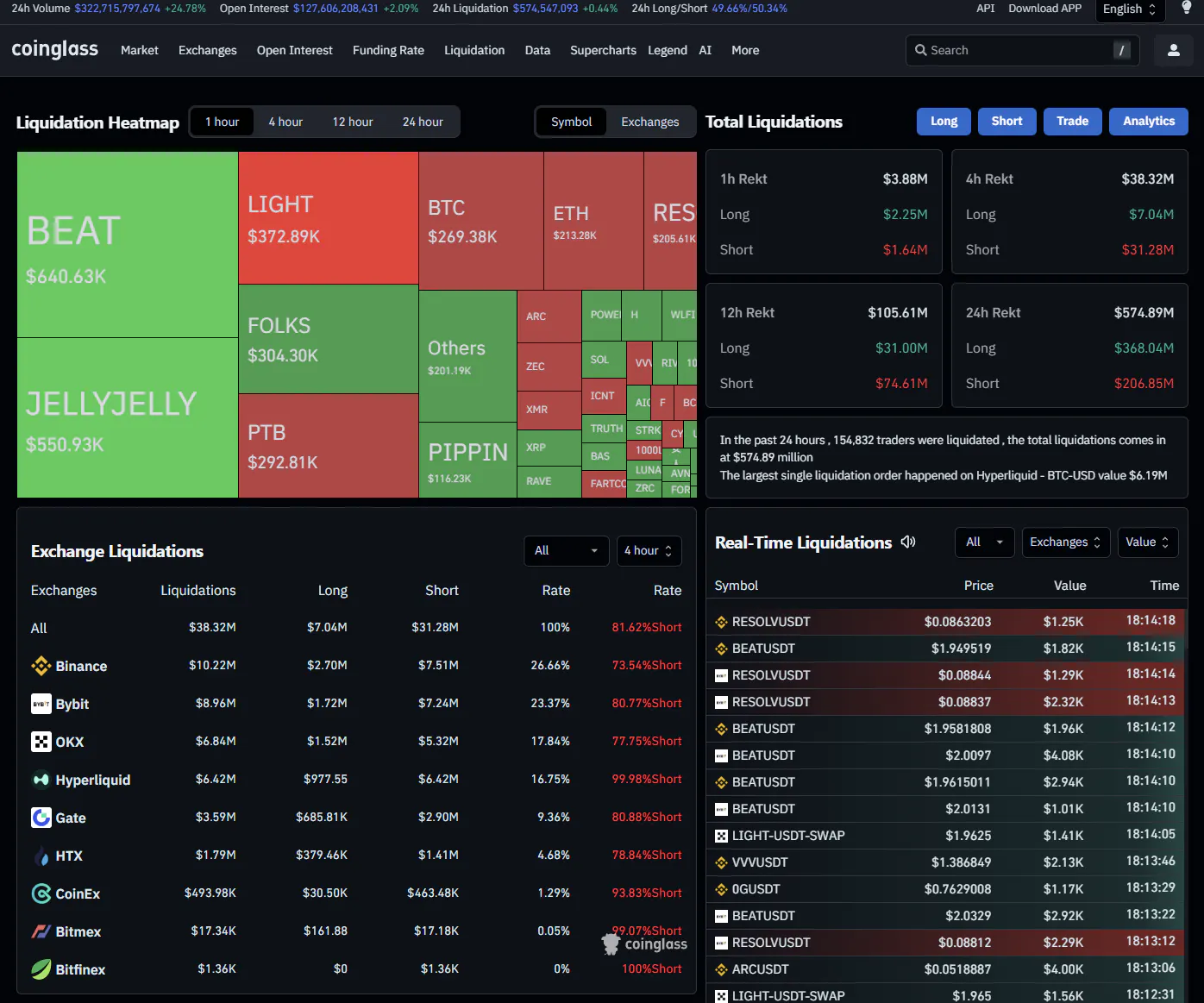This screenshot has width=1204, height=1003.
Task: Click the exchange icon on the 18:14:15 BEATUSDT row
Action: tap(722, 649)
